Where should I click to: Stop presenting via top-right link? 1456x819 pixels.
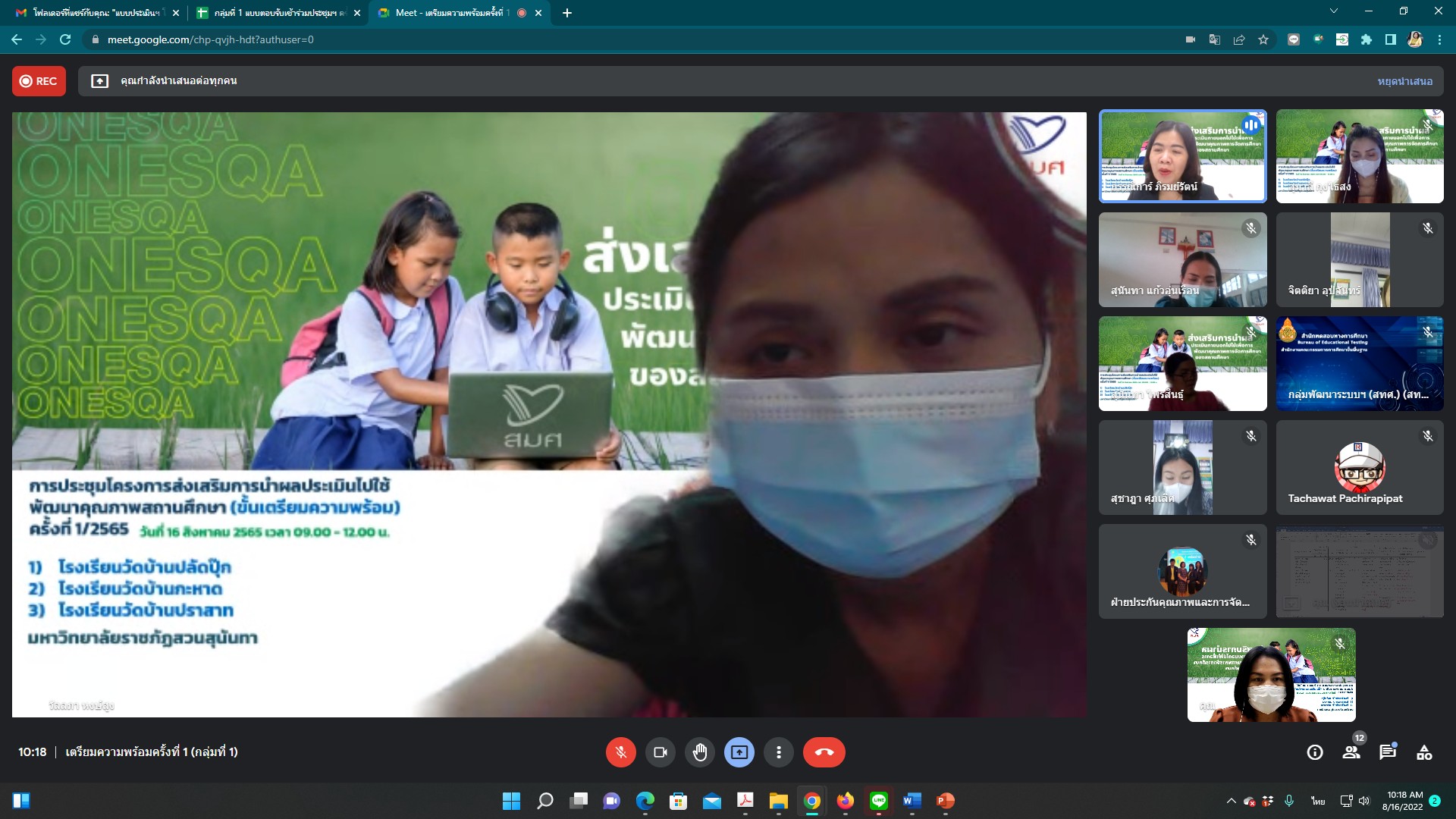tap(1404, 81)
